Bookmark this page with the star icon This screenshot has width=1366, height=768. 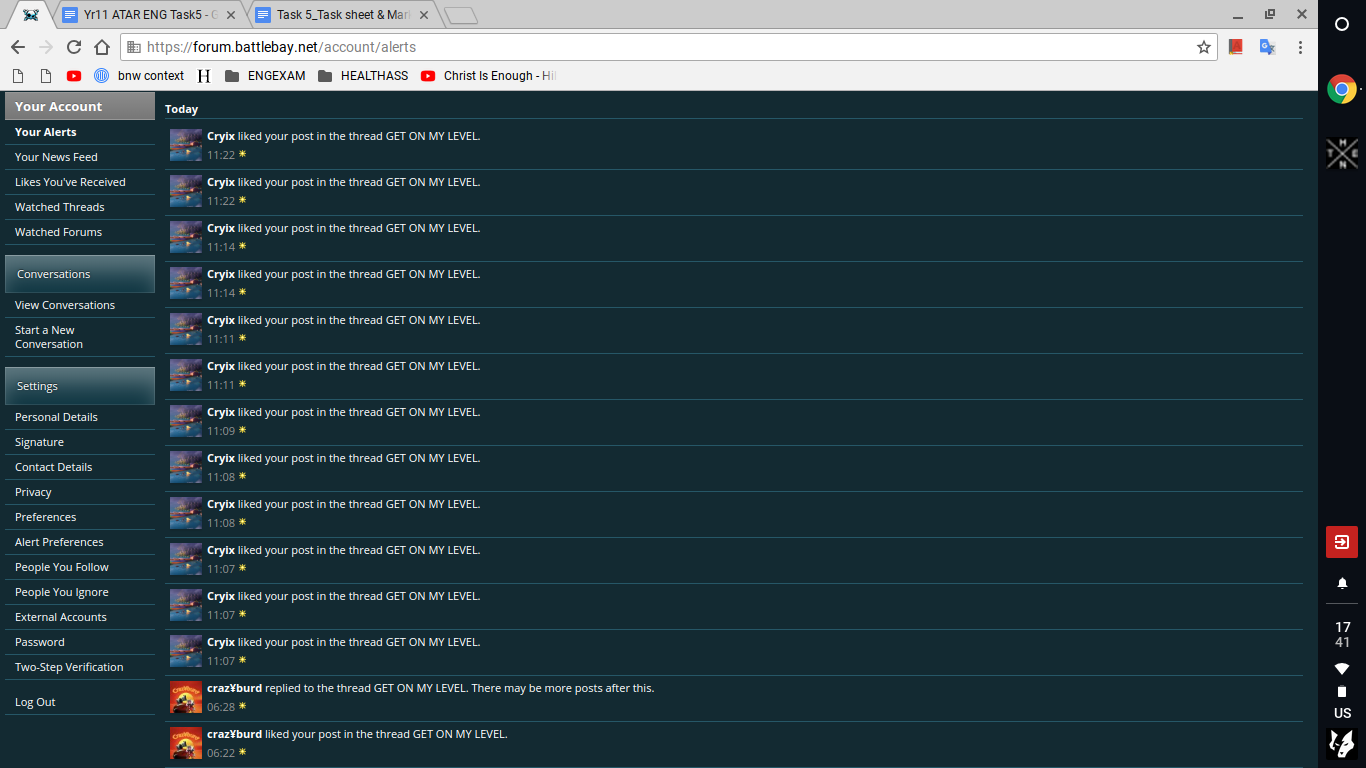tap(1204, 47)
